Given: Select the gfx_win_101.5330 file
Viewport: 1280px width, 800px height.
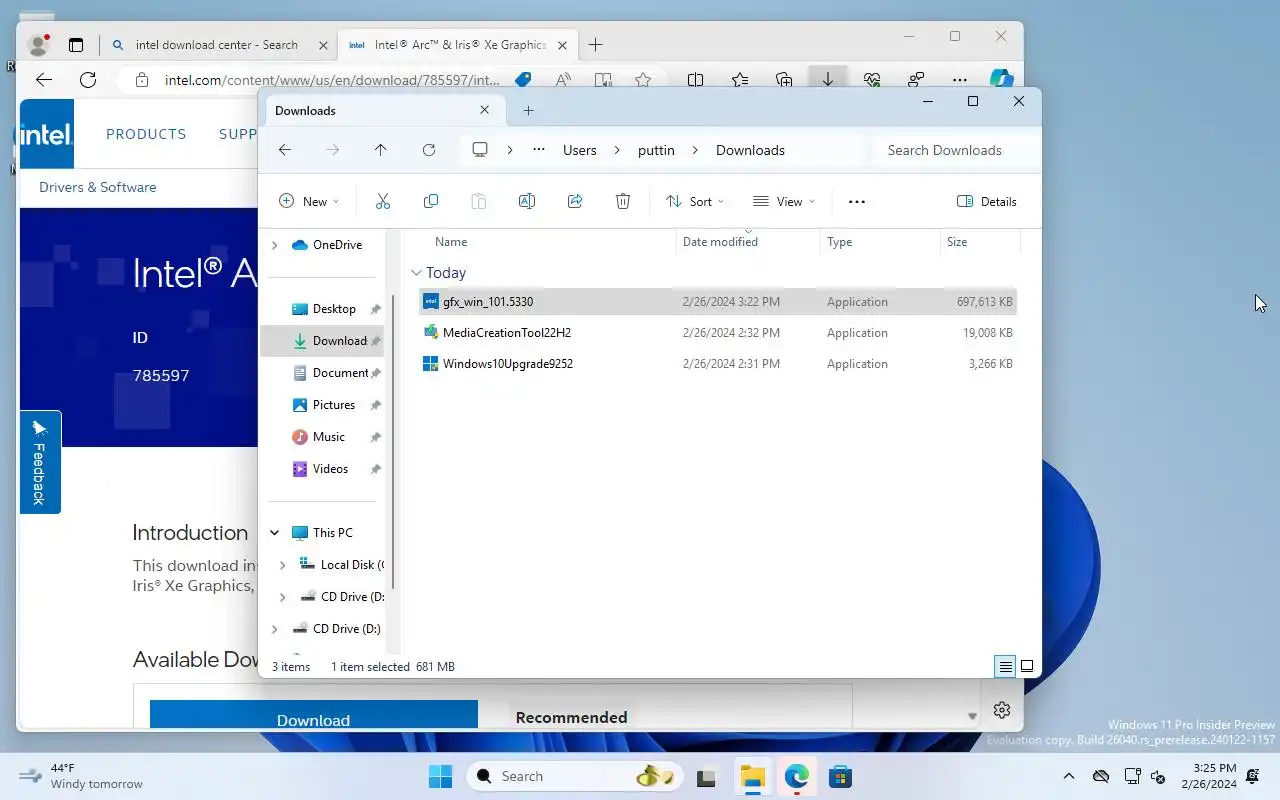Looking at the screenshot, I should point(718,301).
